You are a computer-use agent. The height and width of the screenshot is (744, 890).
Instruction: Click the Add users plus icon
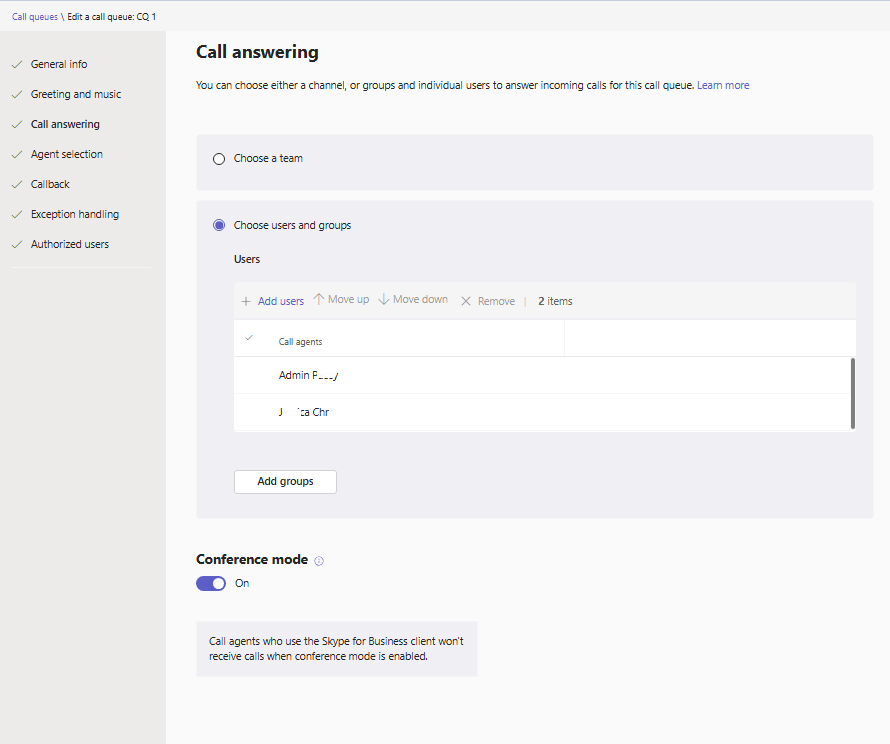pos(246,301)
